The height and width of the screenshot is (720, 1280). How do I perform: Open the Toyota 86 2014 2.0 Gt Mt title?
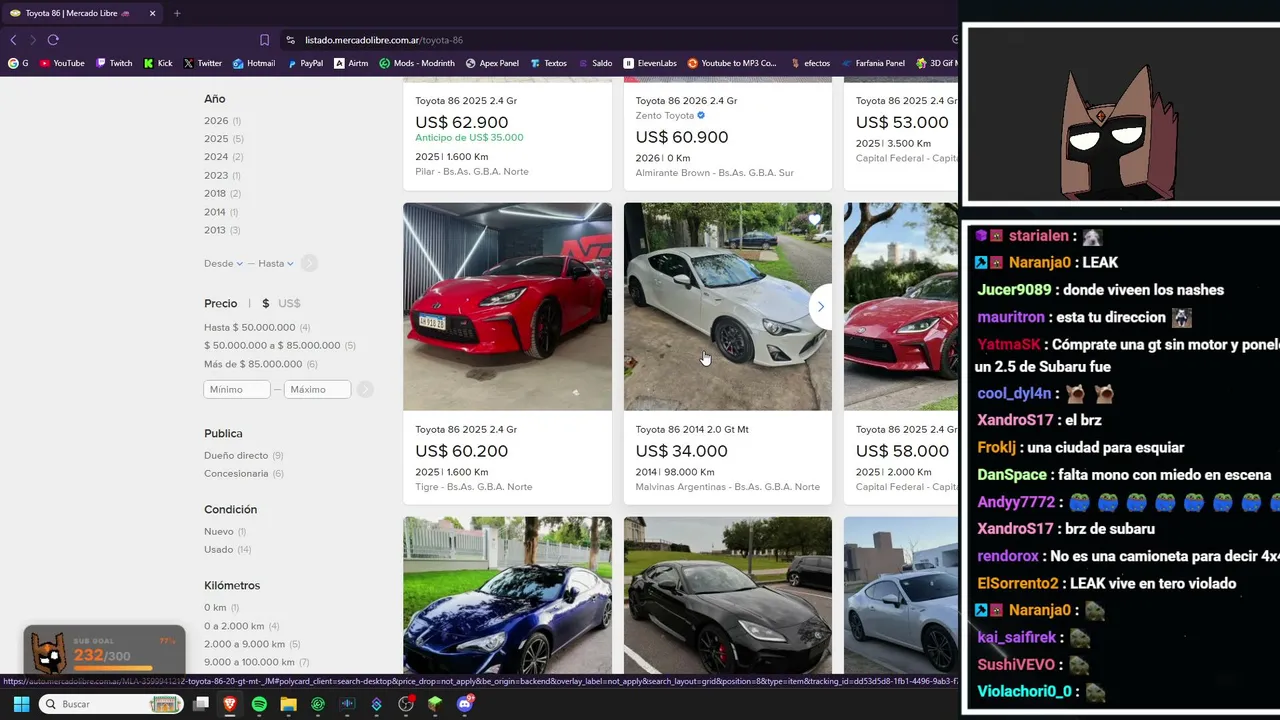(x=692, y=430)
